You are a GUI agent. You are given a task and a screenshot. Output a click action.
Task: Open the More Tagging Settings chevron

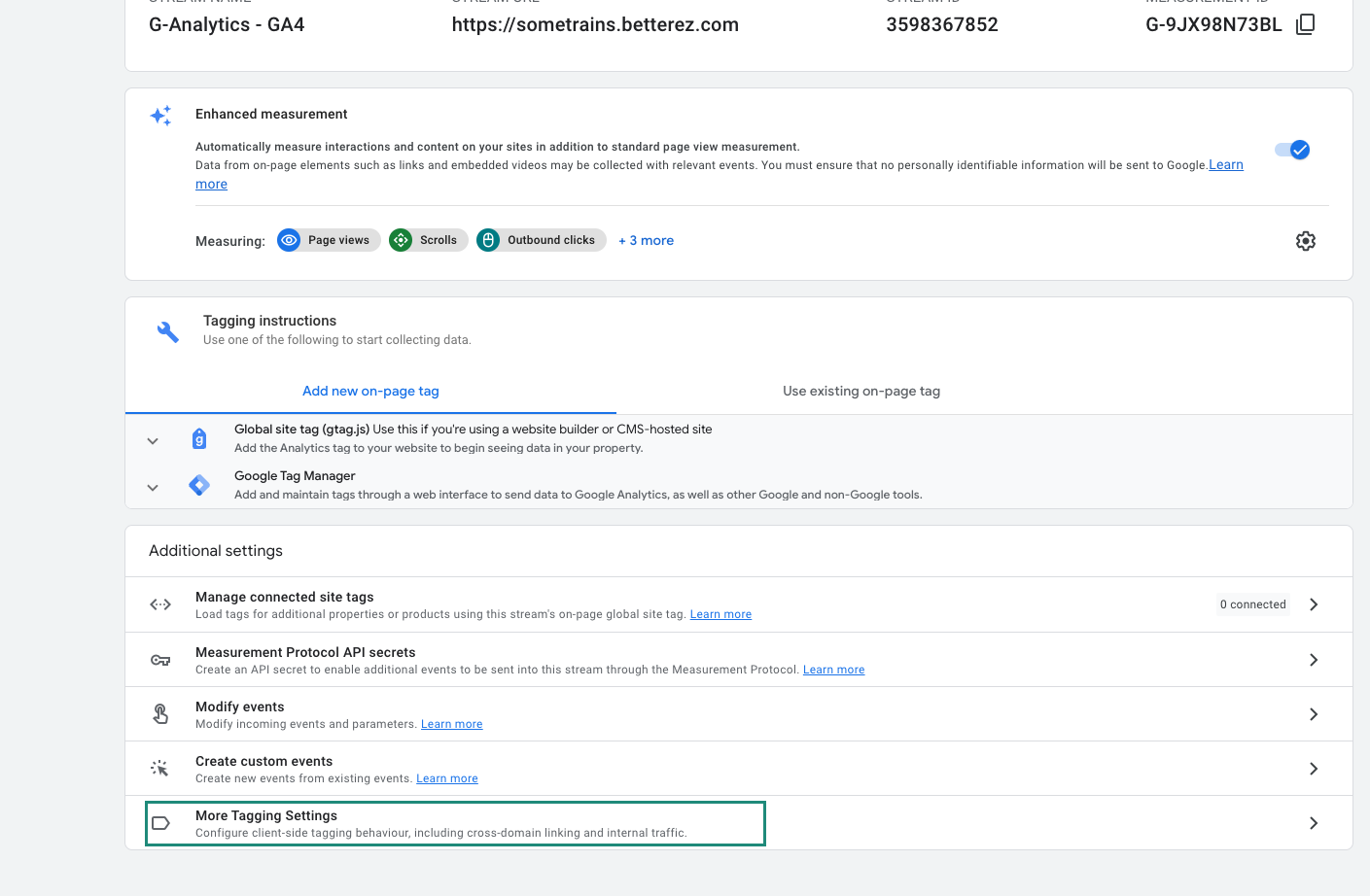pyautogui.click(x=1314, y=823)
